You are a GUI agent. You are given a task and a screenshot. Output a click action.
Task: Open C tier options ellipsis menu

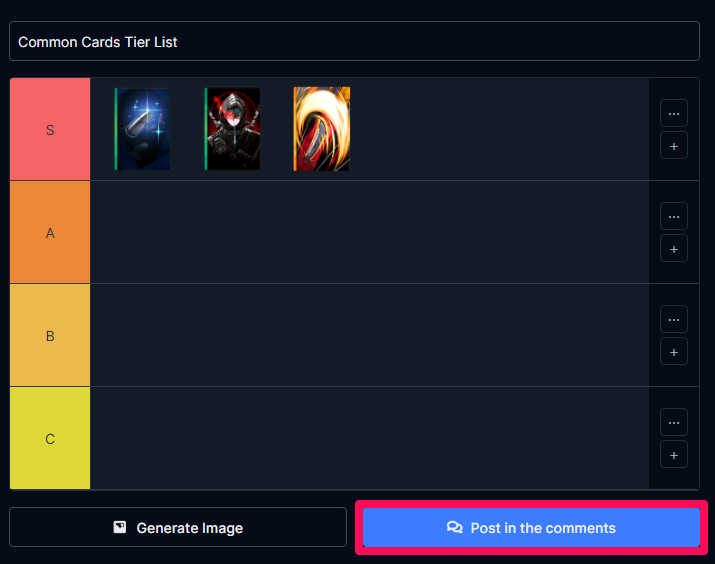[674, 422]
